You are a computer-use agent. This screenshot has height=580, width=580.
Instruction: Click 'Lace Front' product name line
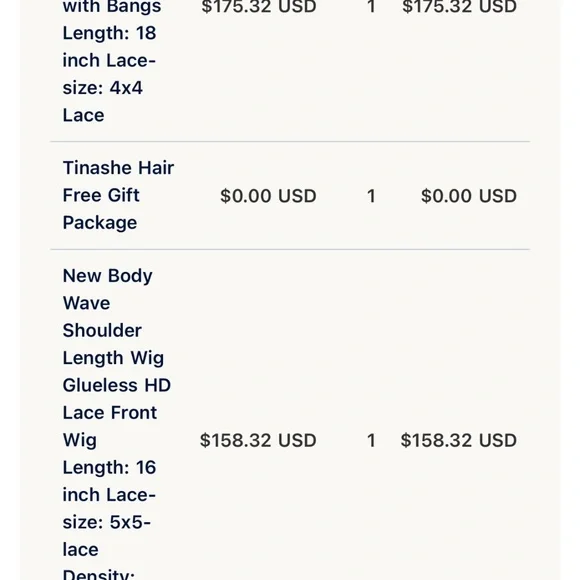click(110, 413)
